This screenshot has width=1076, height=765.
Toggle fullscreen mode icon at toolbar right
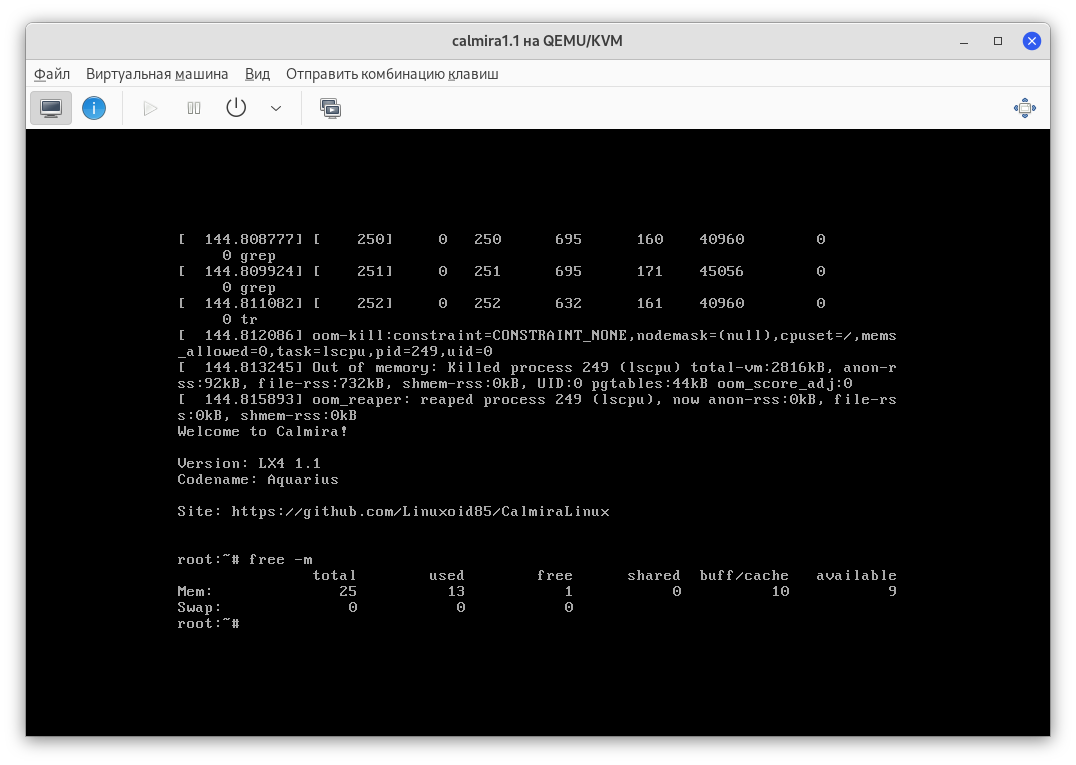tap(1025, 108)
